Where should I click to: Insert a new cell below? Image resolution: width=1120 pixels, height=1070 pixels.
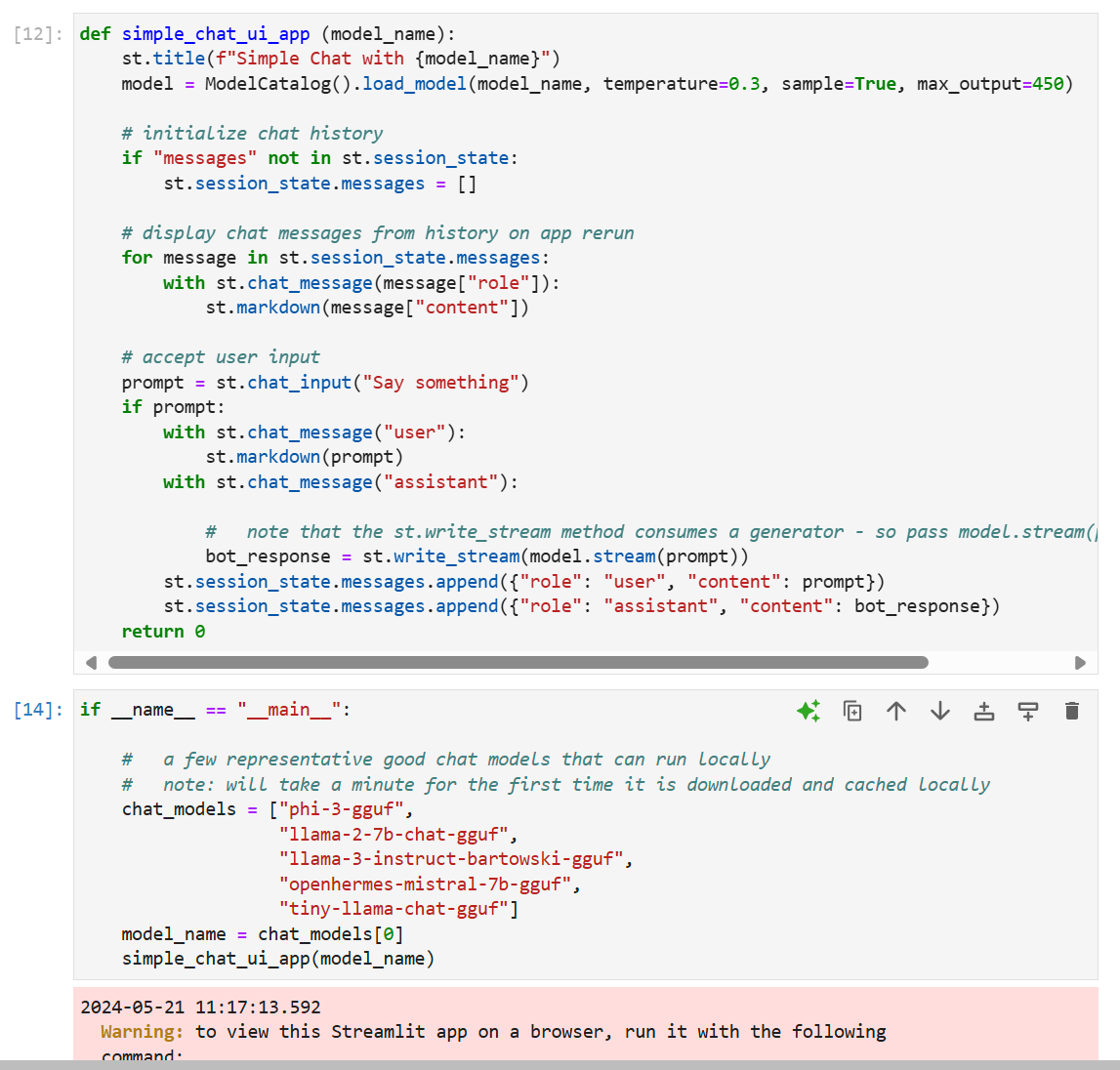pyautogui.click(x=1028, y=711)
